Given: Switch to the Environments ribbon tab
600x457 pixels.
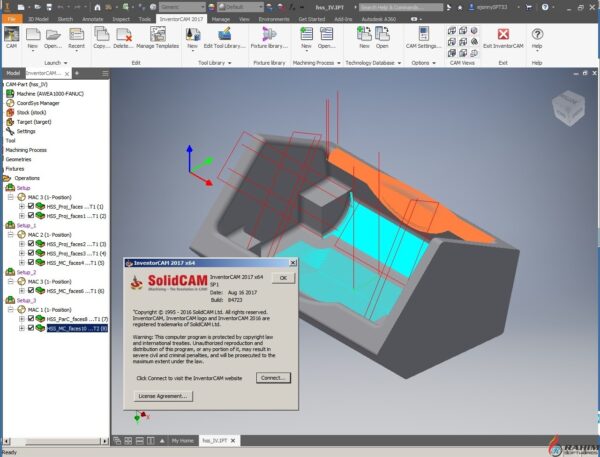Looking at the screenshot, I should 274,19.
